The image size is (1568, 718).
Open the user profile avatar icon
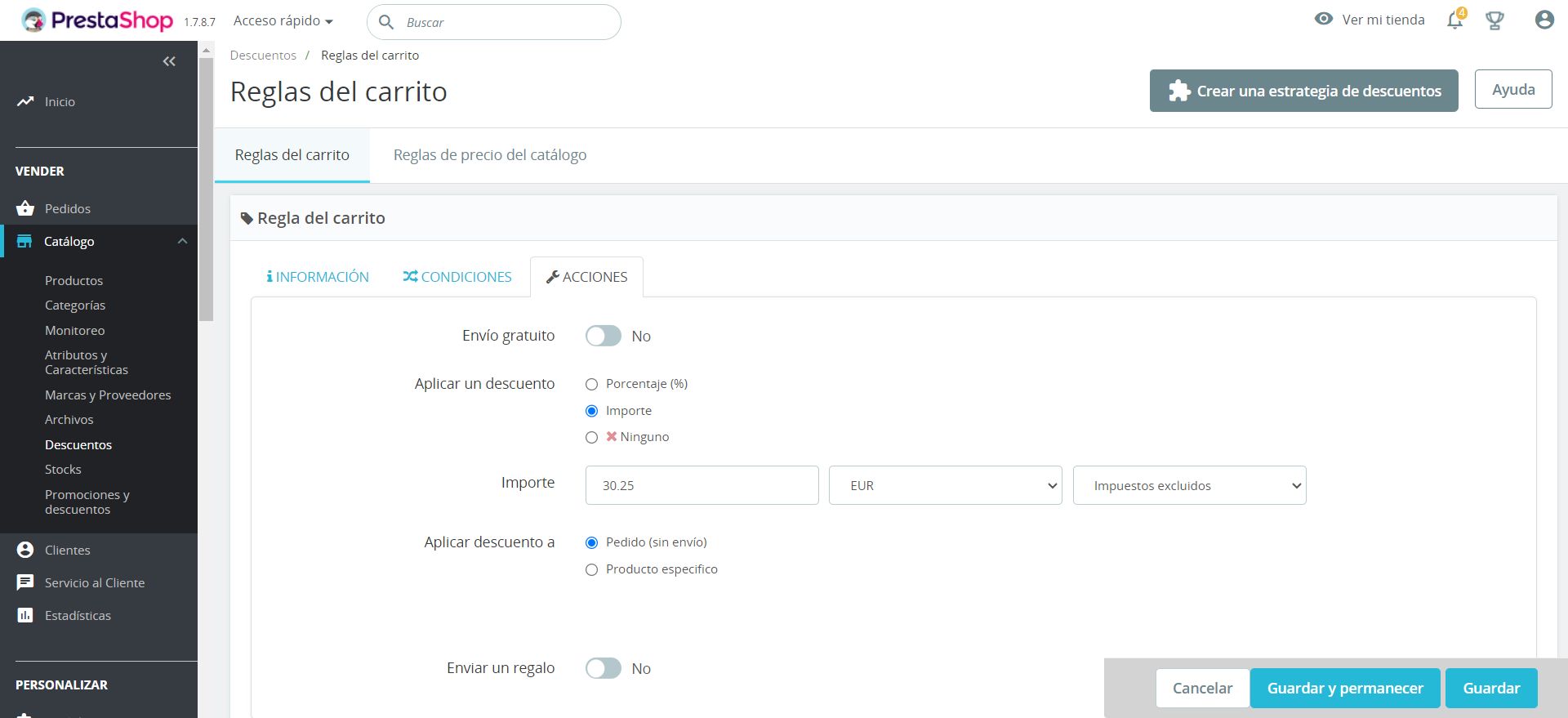point(1543,20)
